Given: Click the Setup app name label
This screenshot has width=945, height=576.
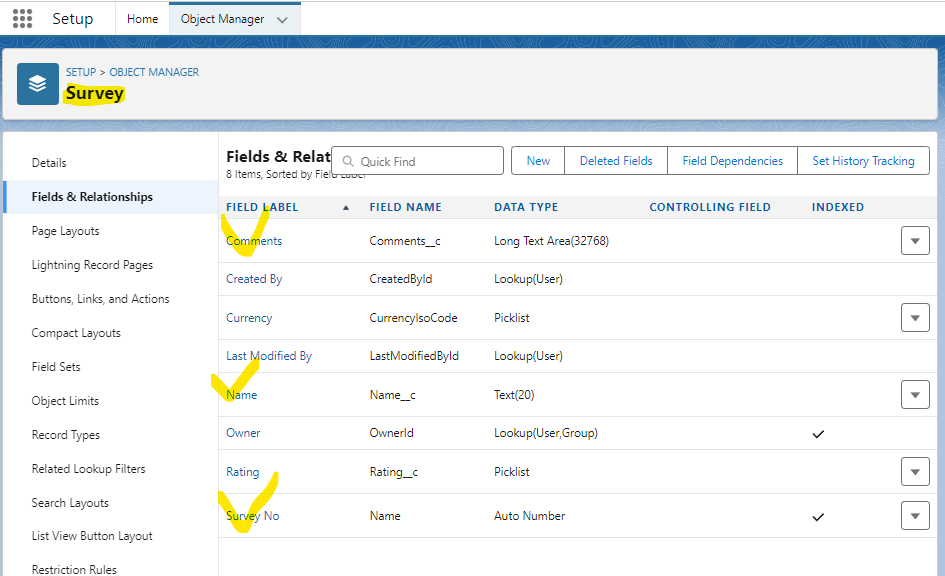Looking at the screenshot, I should (73, 19).
